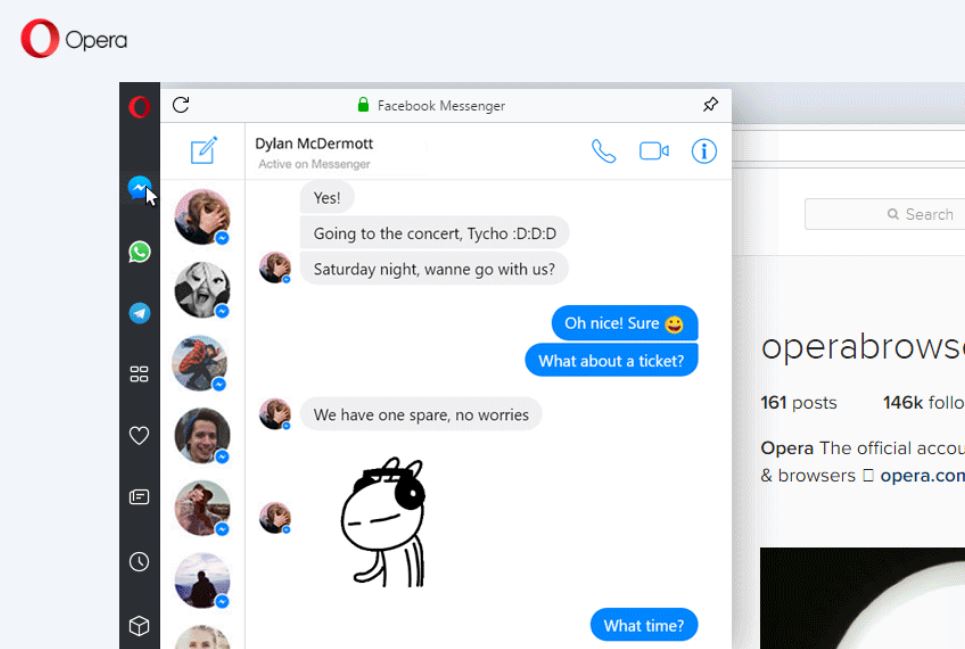Click the sender avatar beside 'We have one spare'
This screenshot has height=649, width=965.
(274, 414)
